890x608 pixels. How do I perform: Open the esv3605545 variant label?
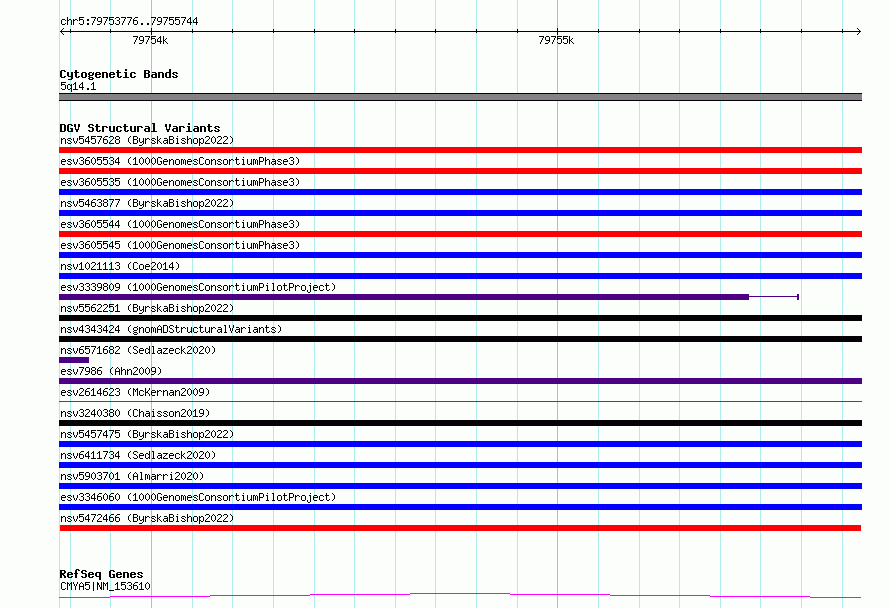[x=180, y=245]
